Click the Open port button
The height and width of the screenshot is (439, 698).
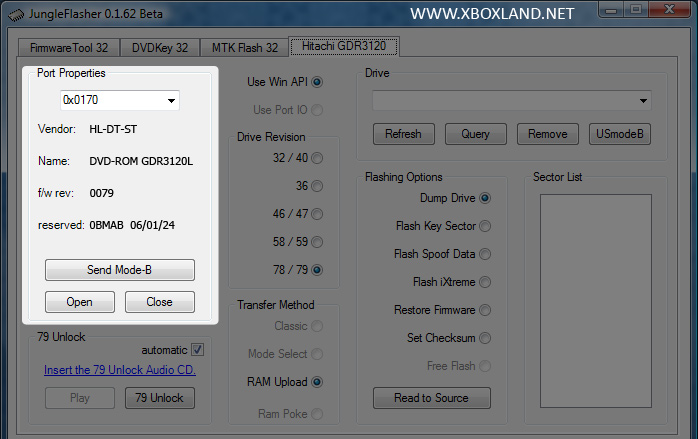80,302
